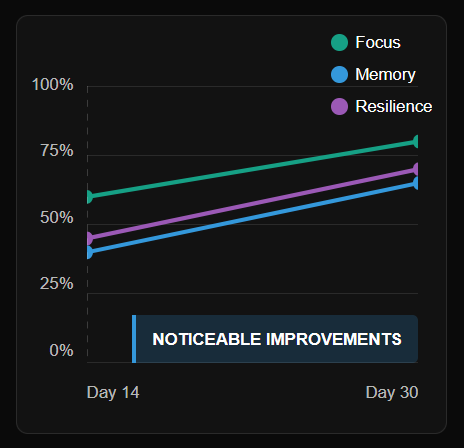Image resolution: width=464 pixels, height=448 pixels.
Task: Click the Day 14 axis label
Action: [x=113, y=392]
